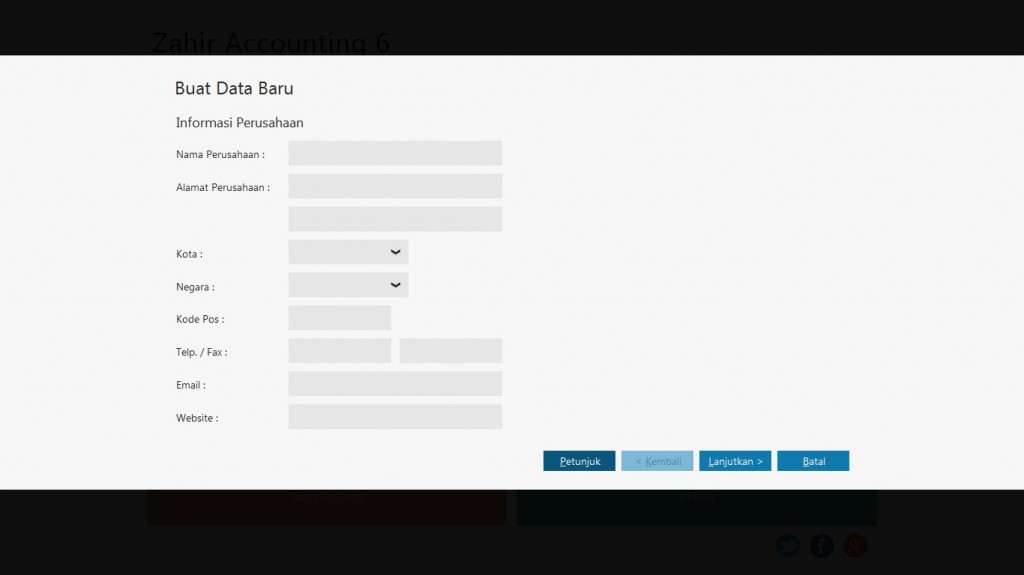Click the fax number field

450,351
